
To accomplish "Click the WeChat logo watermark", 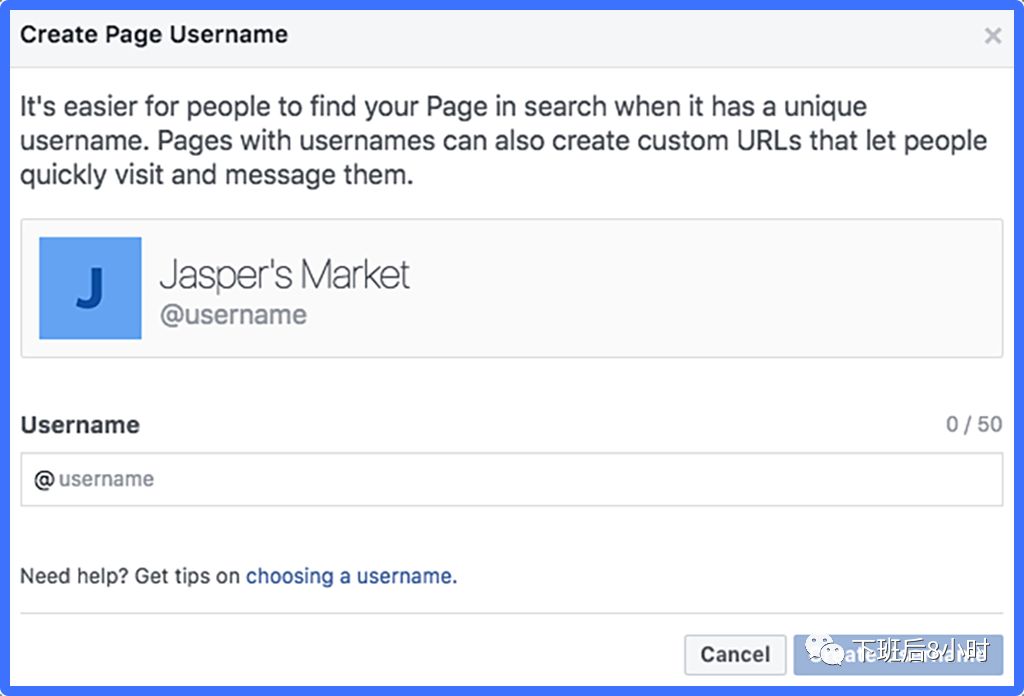I will (824, 648).
